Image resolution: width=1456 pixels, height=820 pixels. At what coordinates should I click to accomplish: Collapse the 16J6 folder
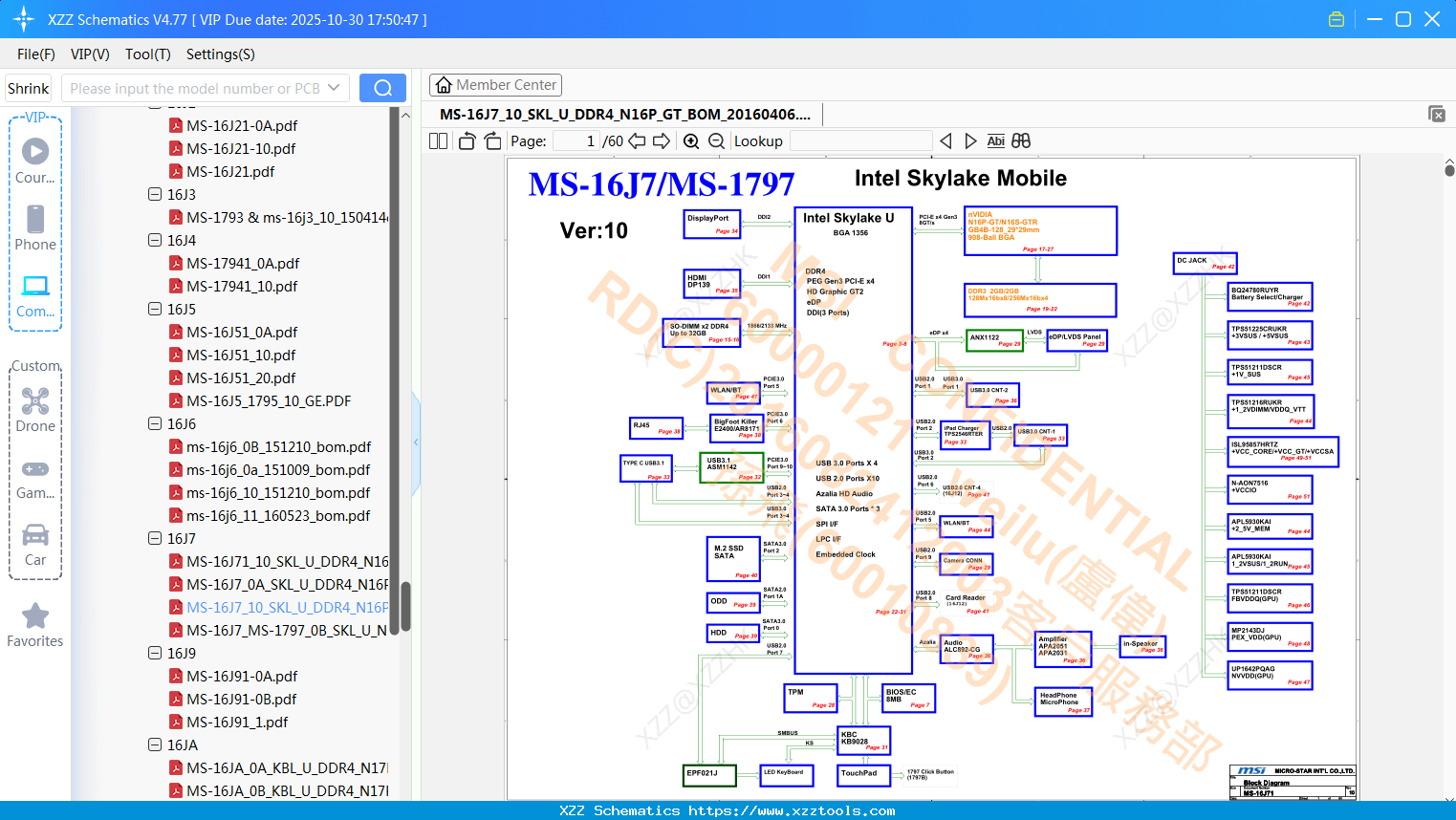pyautogui.click(x=155, y=423)
